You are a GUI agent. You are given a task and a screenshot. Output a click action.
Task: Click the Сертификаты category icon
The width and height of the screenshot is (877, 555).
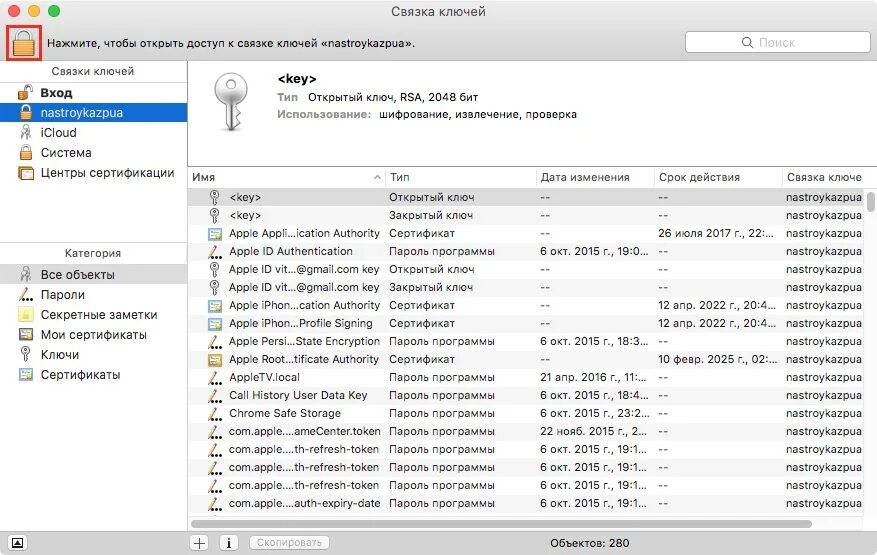(x=26, y=375)
